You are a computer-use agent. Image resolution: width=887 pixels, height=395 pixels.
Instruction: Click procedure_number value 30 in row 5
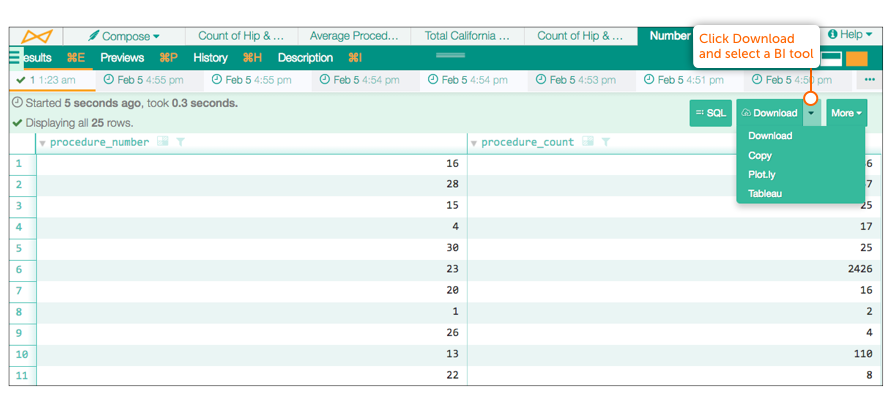[x=452, y=248]
